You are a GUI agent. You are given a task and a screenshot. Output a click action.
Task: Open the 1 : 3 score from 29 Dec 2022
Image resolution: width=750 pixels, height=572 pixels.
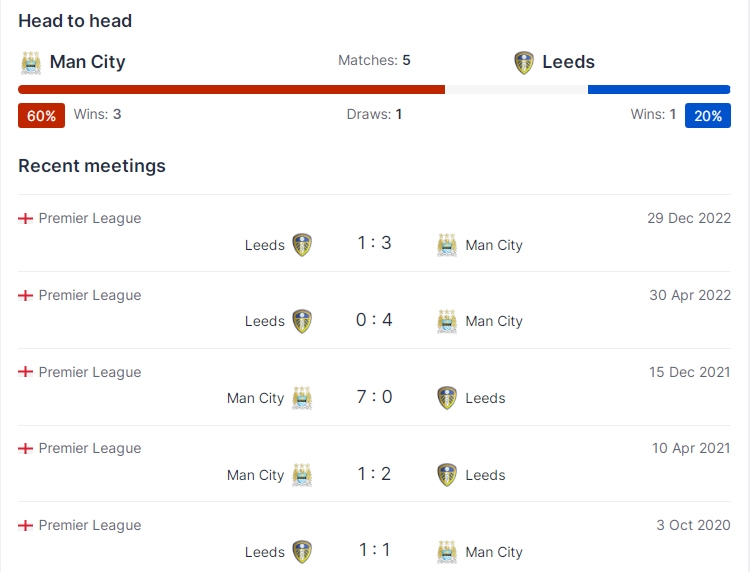click(375, 243)
